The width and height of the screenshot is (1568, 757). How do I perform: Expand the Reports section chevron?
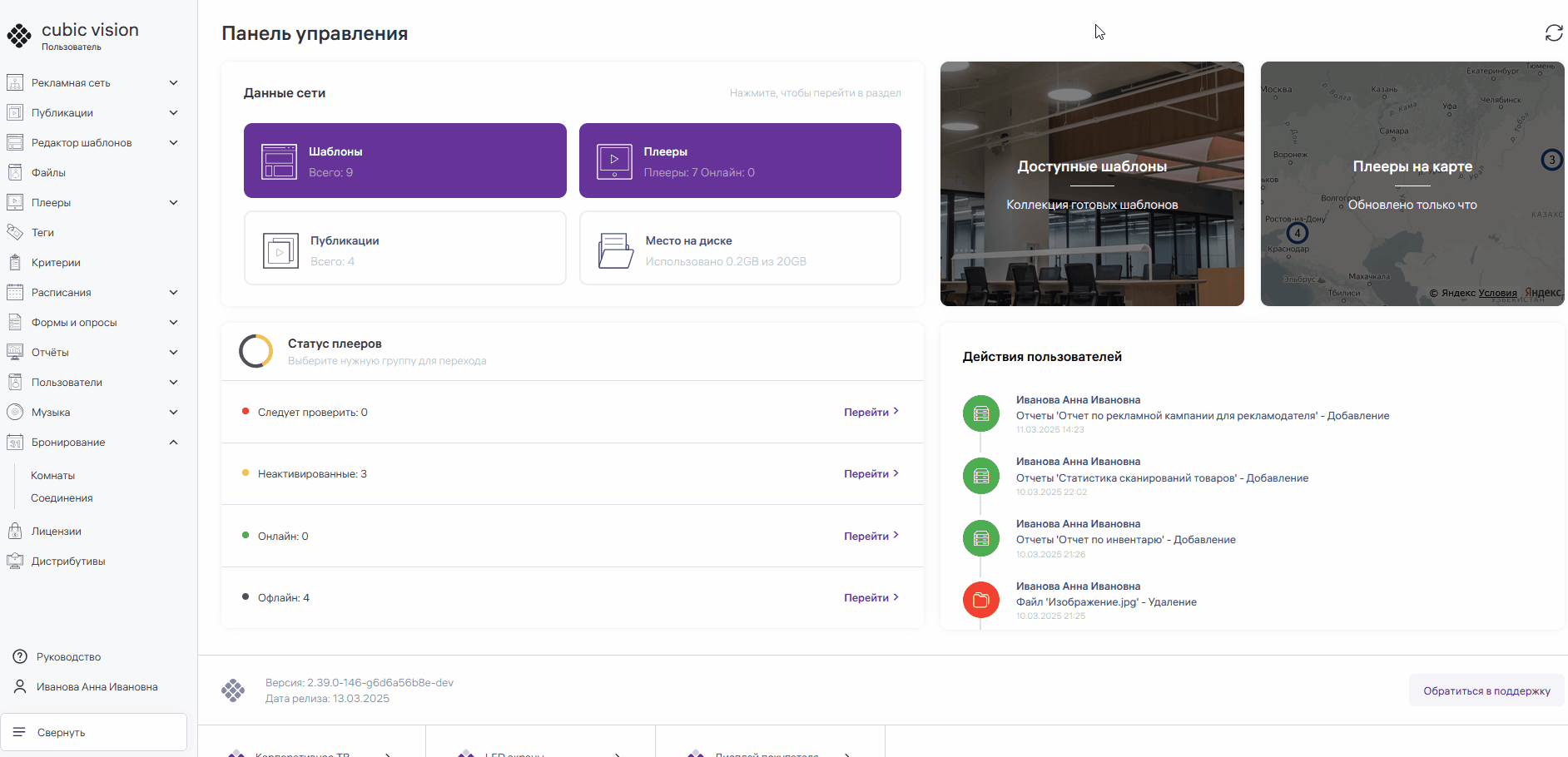coord(173,353)
